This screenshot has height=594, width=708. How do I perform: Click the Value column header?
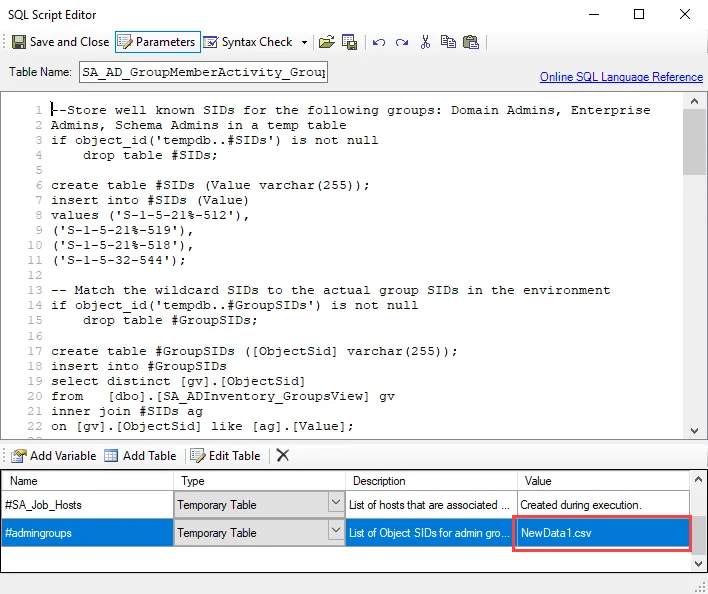pos(603,481)
